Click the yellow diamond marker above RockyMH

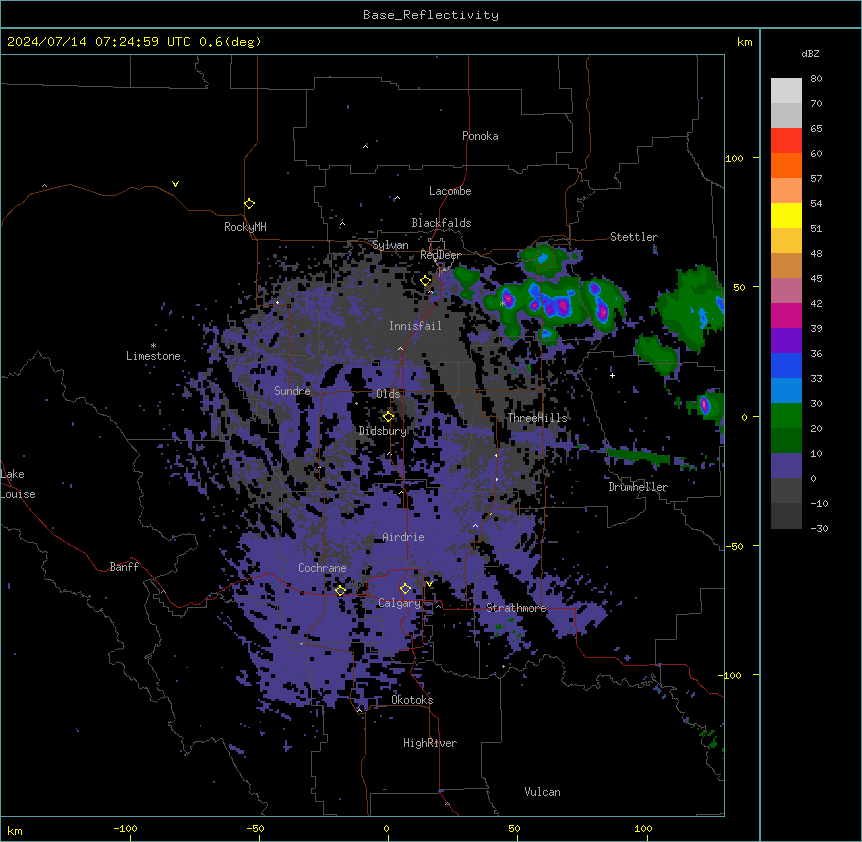(250, 204)
